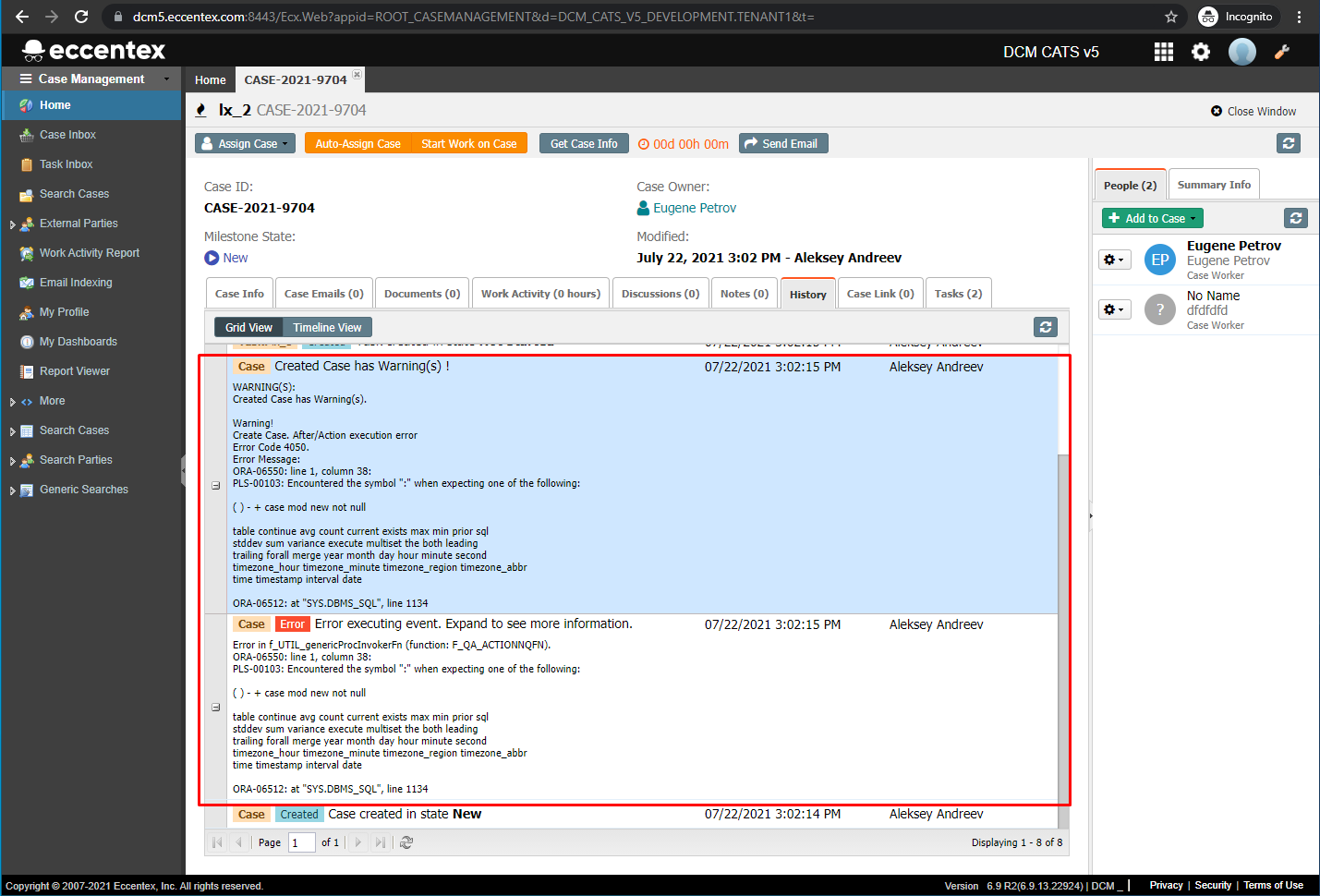Switch to Case Emails (0) tab

click(x=323, y=293)
